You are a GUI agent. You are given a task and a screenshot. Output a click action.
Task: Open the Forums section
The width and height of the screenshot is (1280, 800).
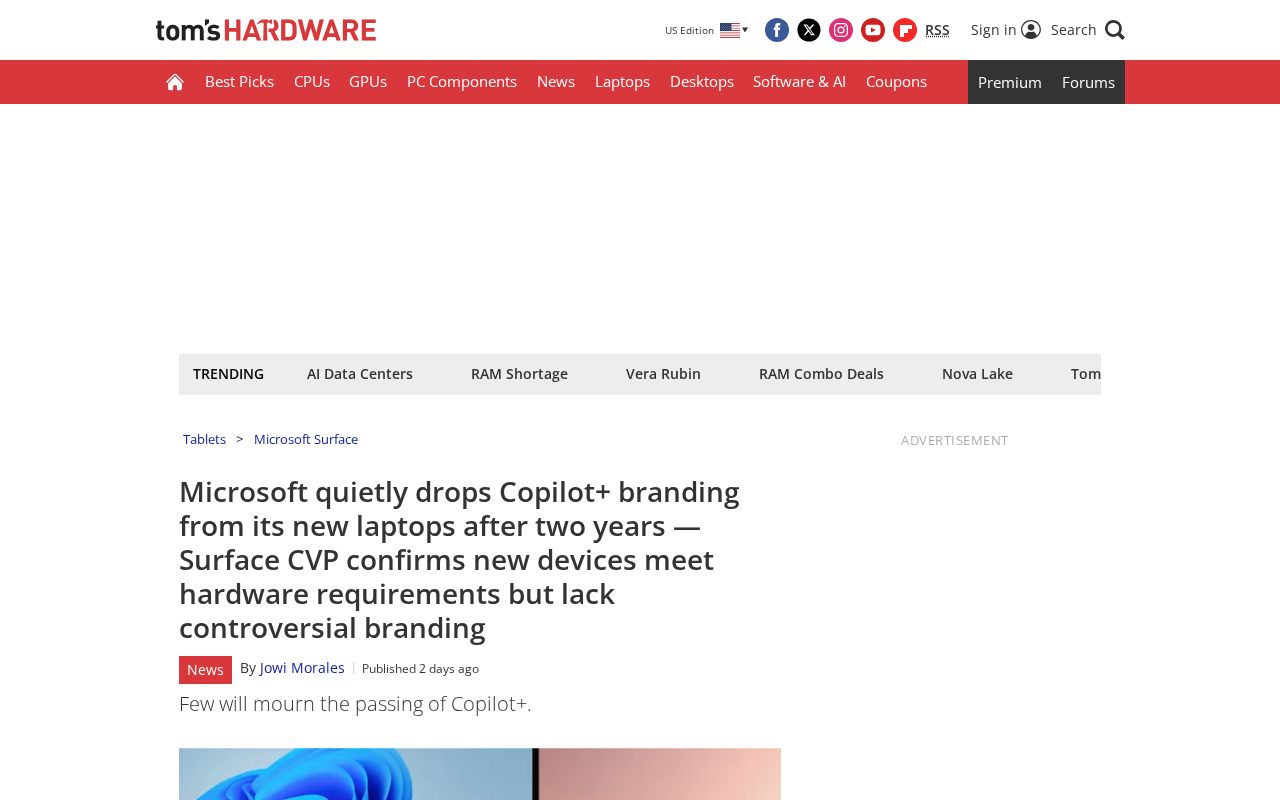pyautogui.click(x=1088, y=82)
